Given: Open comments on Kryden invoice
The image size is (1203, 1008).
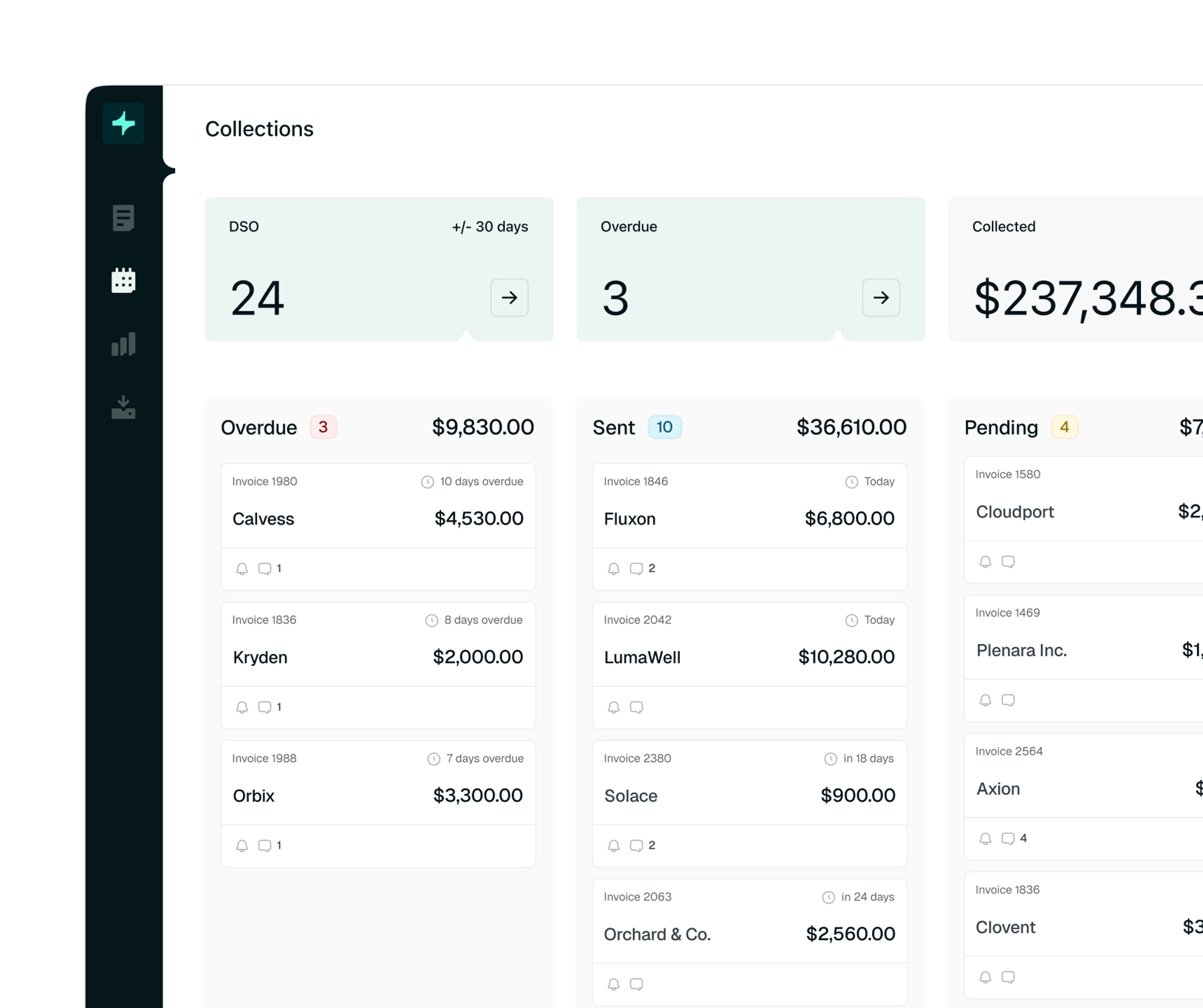Looking at the screenshot, I should [x=265, y=707].
